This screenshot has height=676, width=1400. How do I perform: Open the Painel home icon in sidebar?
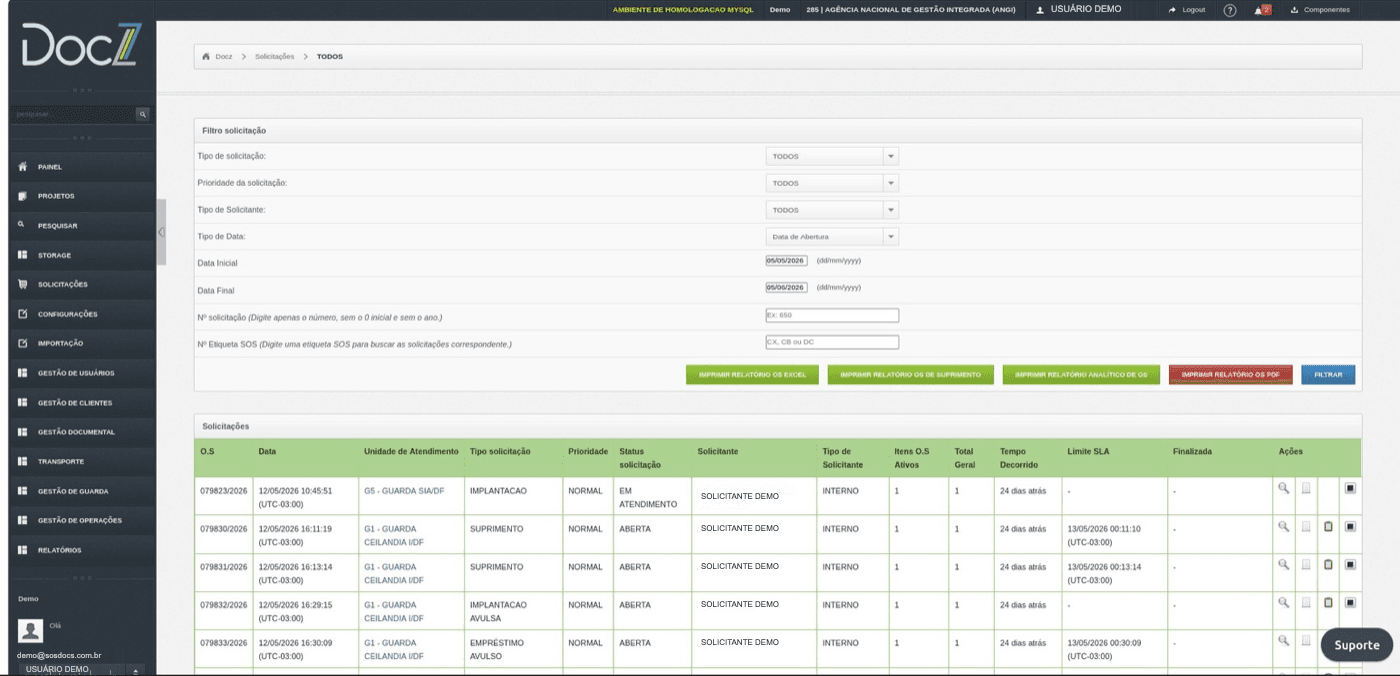(22, 167)
